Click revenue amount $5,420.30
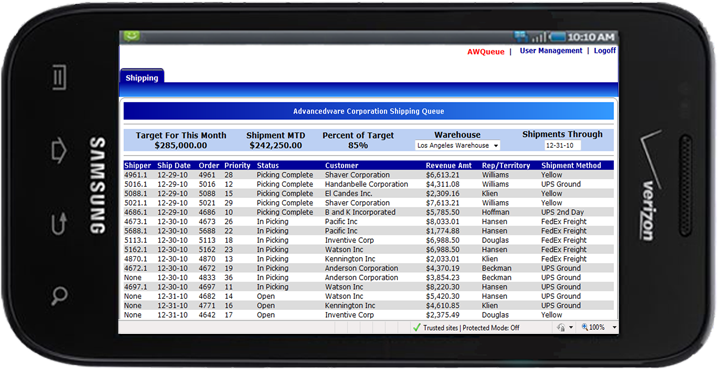Viewport: 718px width, 369px height. pyautogui.click(x=442, y=296)
